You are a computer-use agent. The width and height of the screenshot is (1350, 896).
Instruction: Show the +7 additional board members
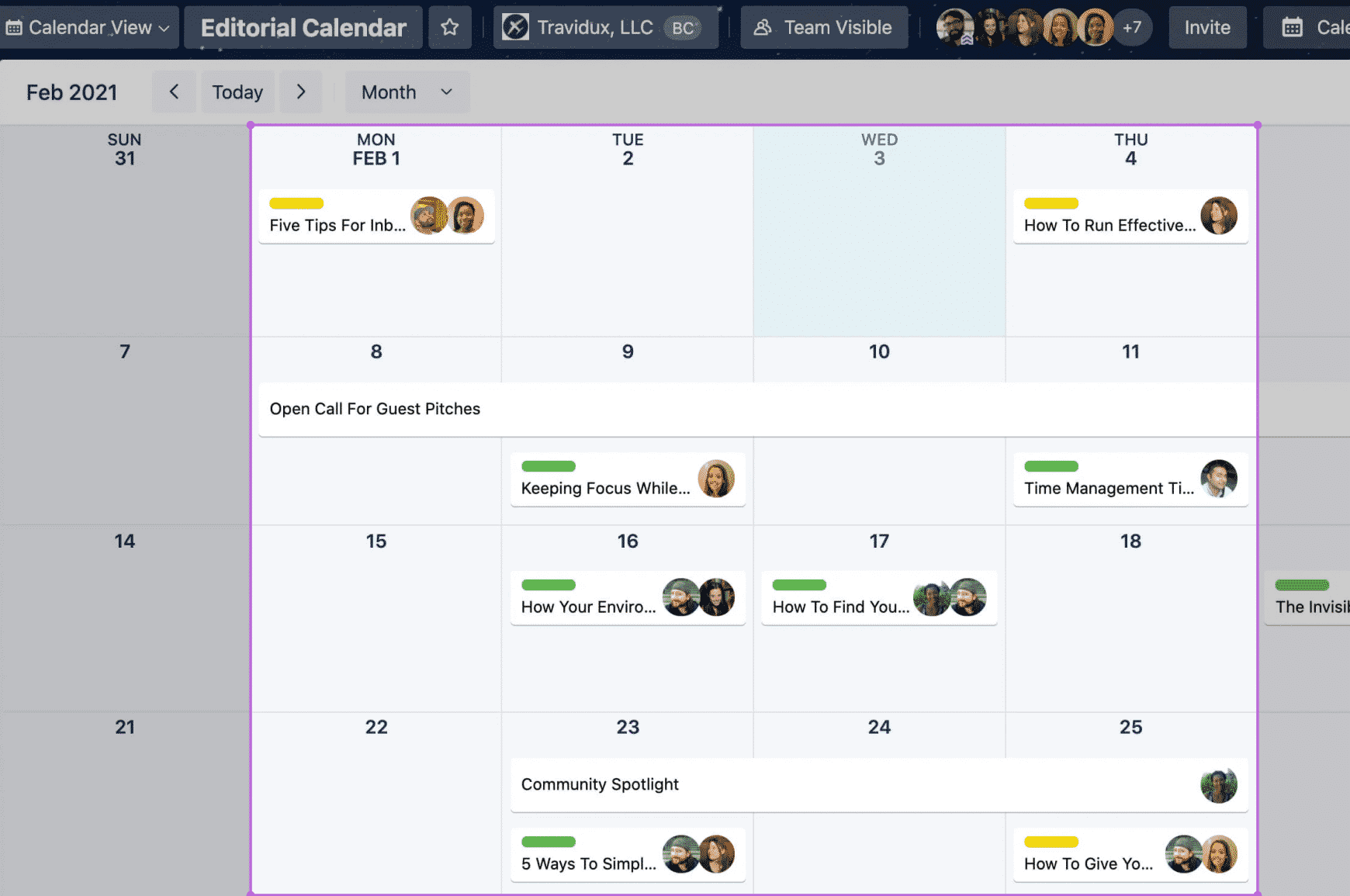[1132, 28]
